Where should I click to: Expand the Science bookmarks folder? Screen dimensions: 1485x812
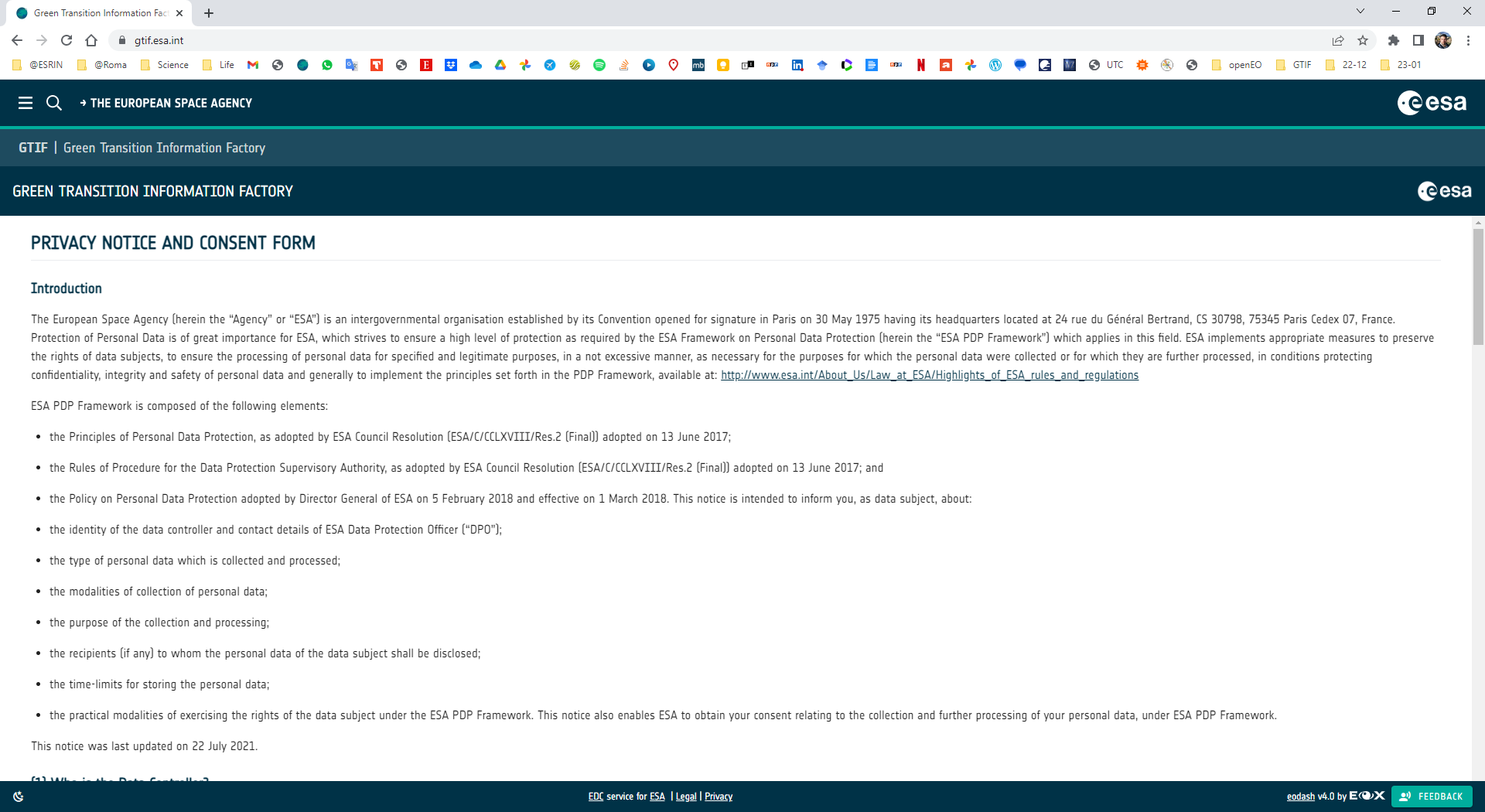pos(166,65)
